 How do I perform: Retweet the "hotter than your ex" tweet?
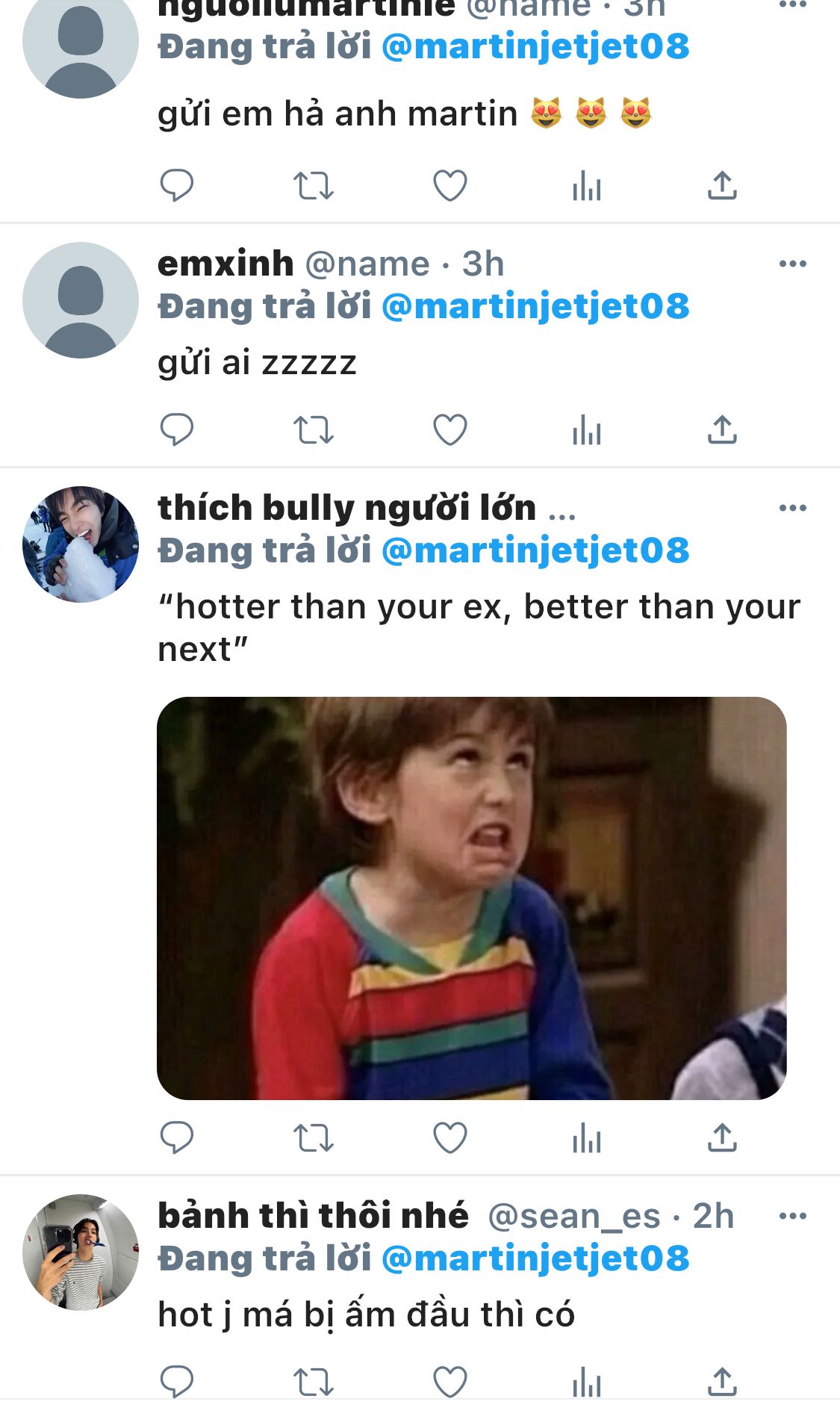tap(313, 1138)
